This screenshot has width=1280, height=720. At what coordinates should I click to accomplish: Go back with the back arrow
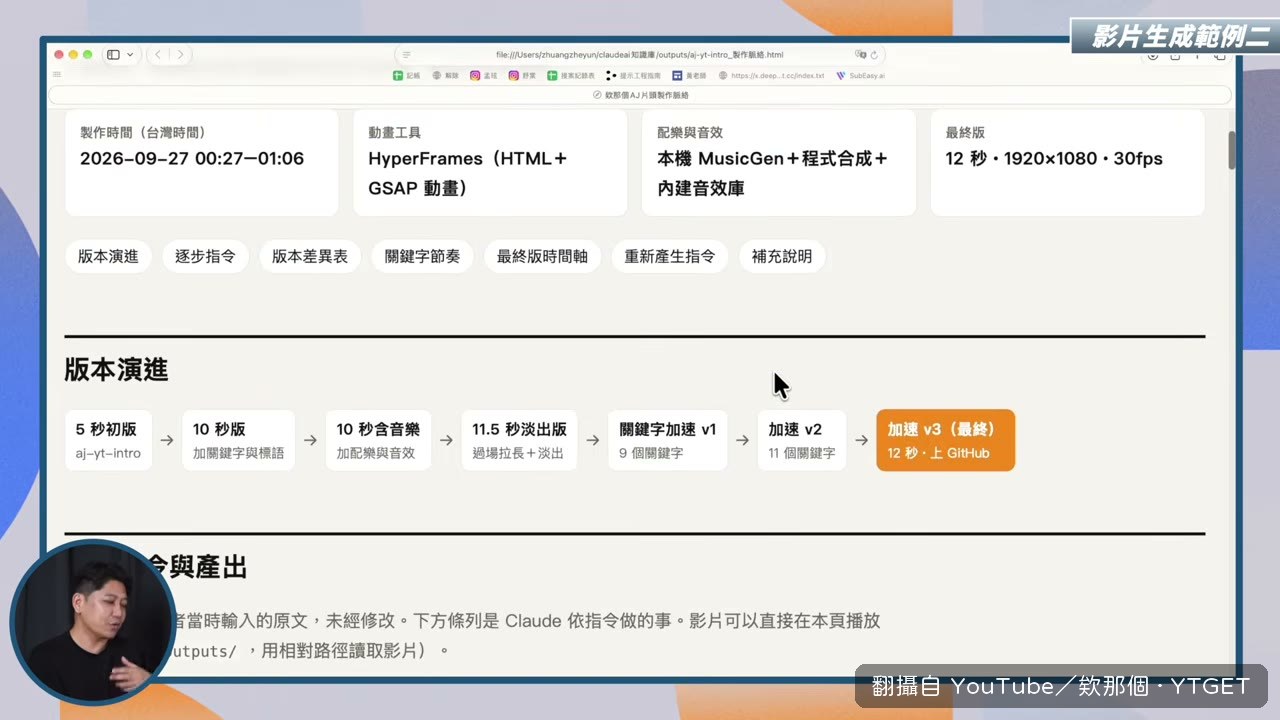coord(158,55)
